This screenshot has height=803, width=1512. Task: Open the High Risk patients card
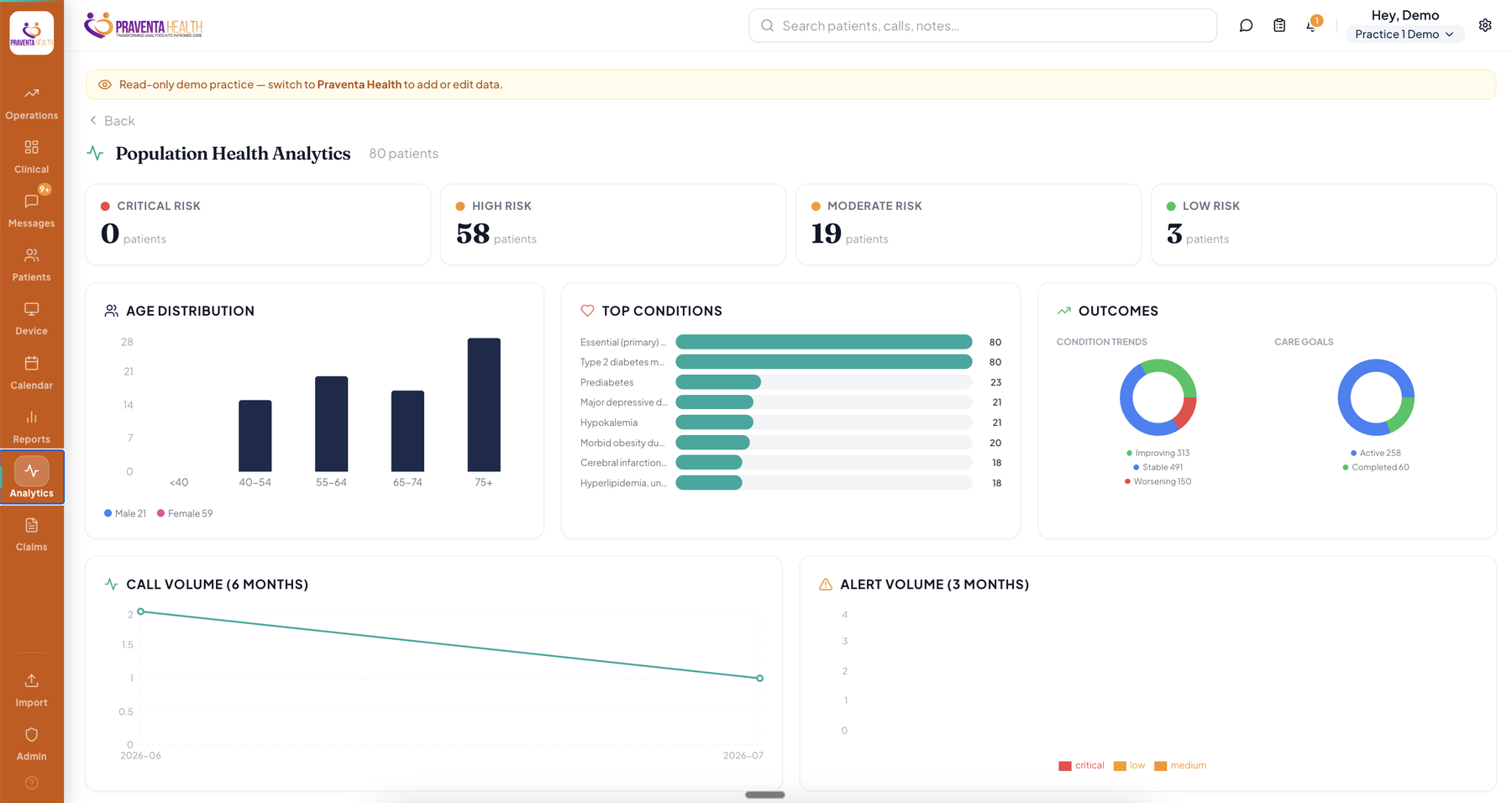tap(613, 224)
